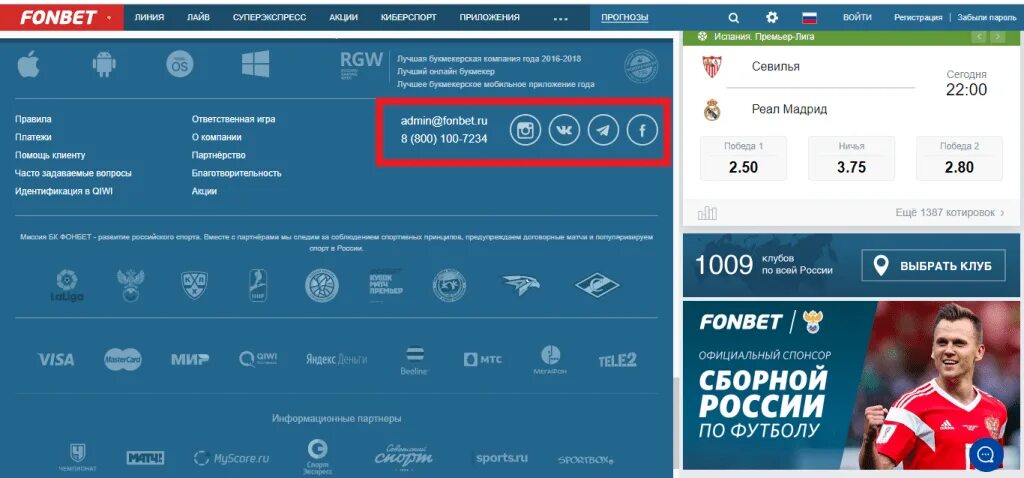Show next match with right arrow
1024x478 pixels.
tap(997, 37)
